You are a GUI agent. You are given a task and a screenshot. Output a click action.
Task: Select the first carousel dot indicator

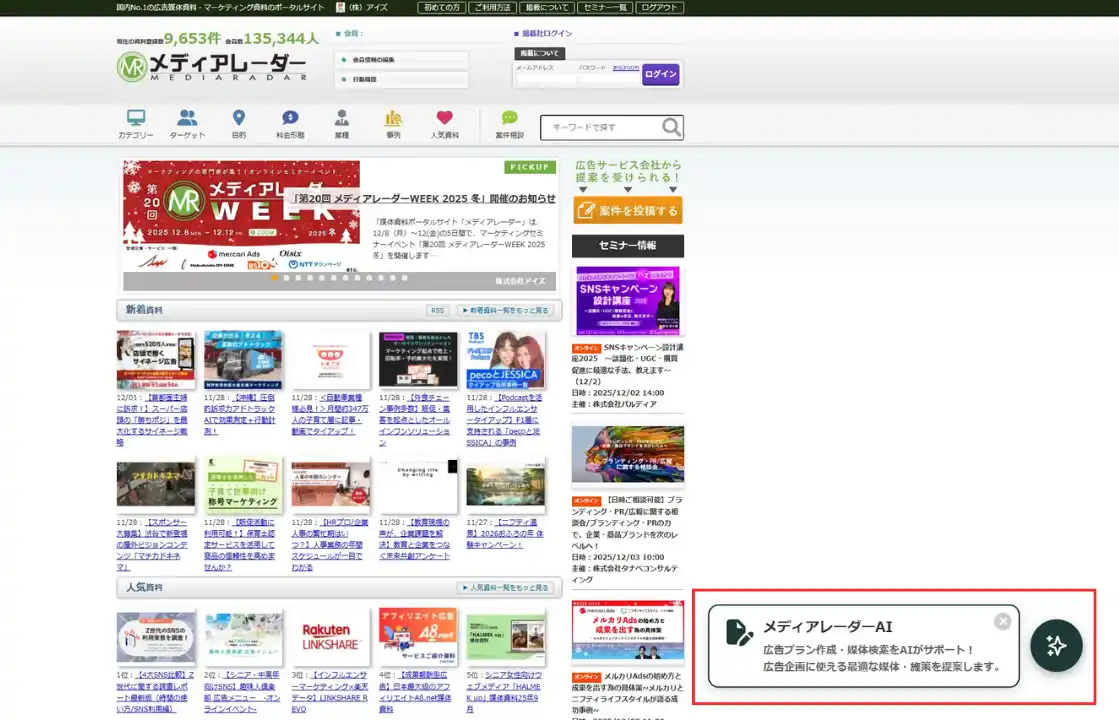tap(275, 278)
